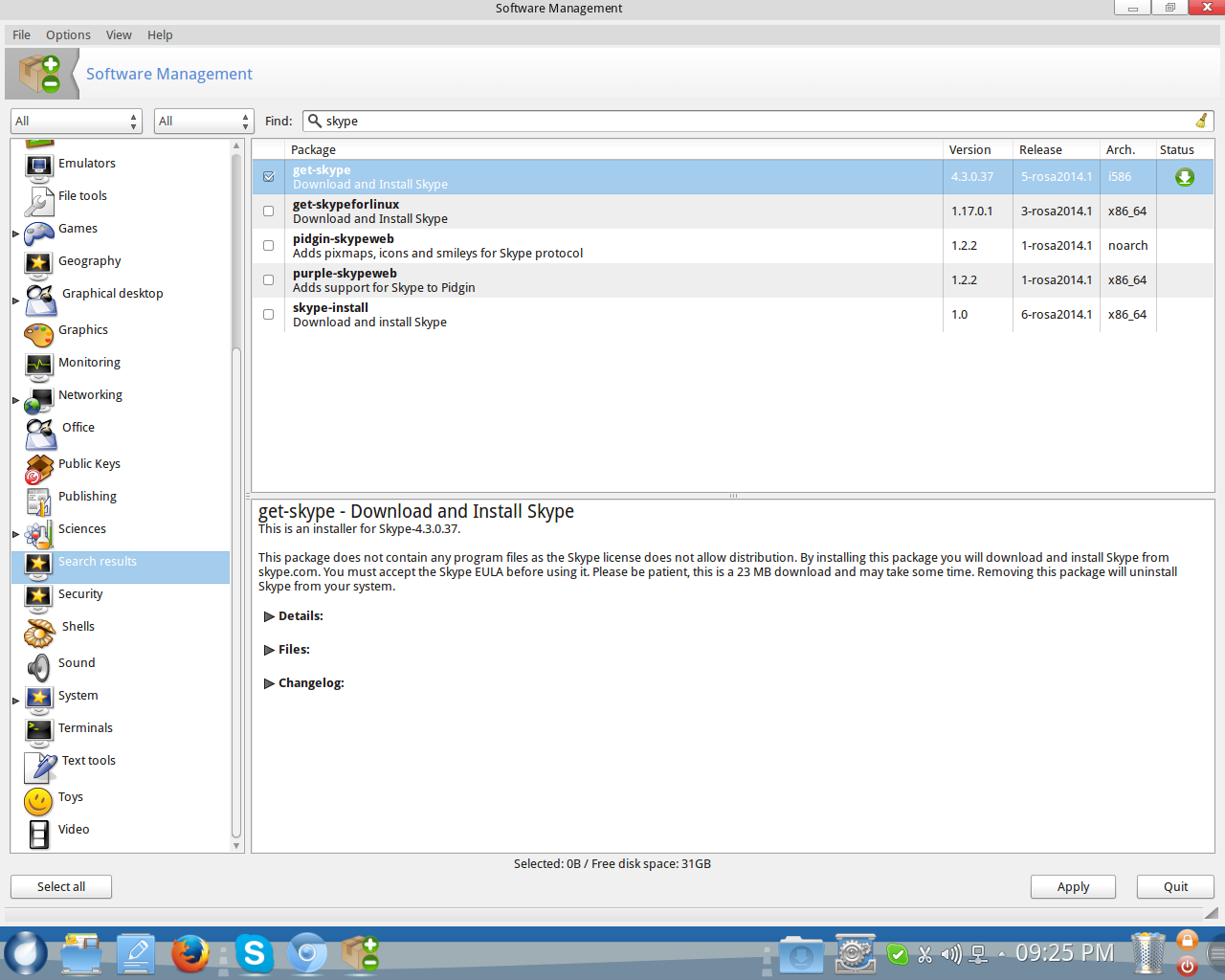Image resolution: width=1225 pixels, height=980 pixels.
Task: Click the red power button in the panel
Action: click(1188, 966)
